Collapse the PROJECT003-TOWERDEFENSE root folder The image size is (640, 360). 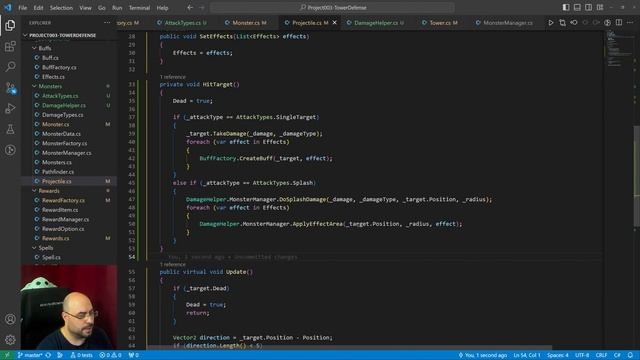coord(62,36)
